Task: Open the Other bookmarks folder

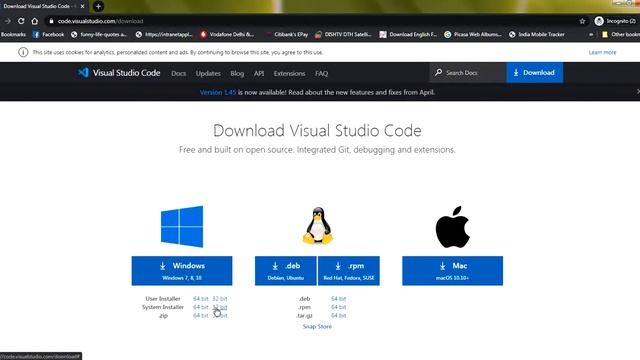Action: tap(620, 35)
